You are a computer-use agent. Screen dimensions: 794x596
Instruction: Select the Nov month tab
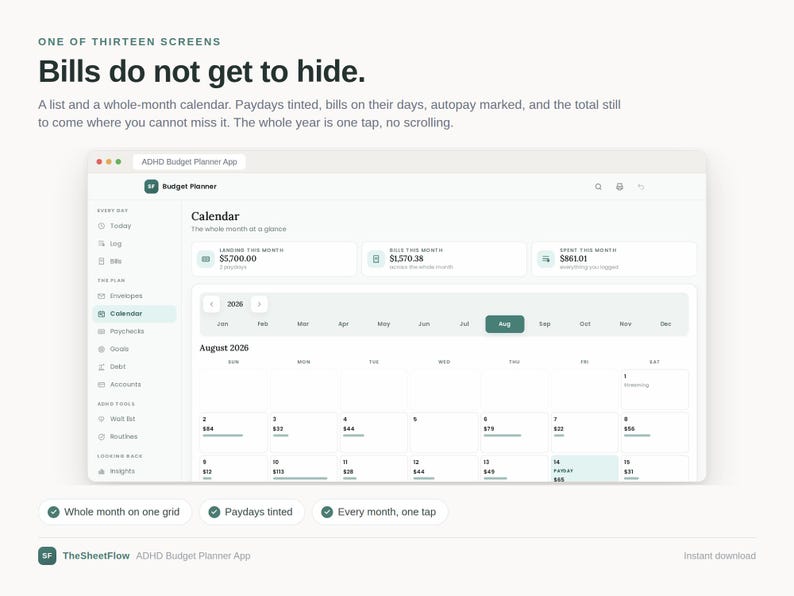625,324
